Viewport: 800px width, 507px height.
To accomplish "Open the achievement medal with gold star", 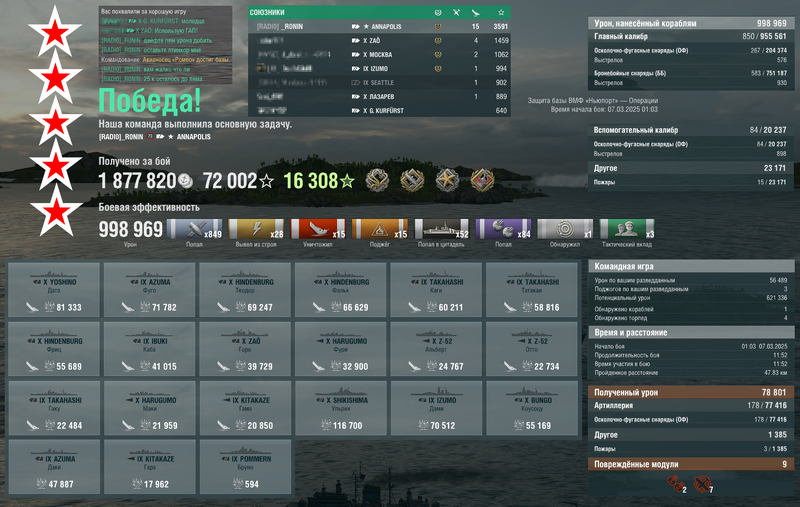I will point(447,180).
